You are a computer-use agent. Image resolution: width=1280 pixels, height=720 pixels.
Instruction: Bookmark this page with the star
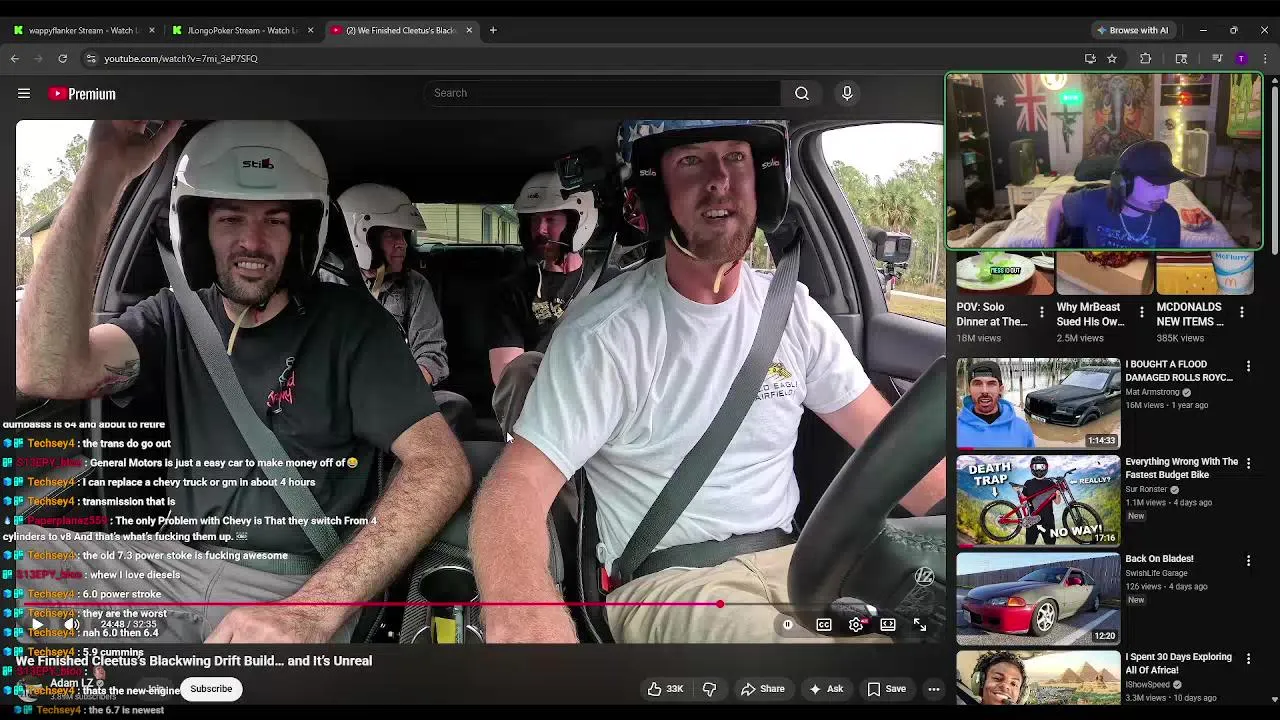pyautogui.click(x=1112, y=59)
